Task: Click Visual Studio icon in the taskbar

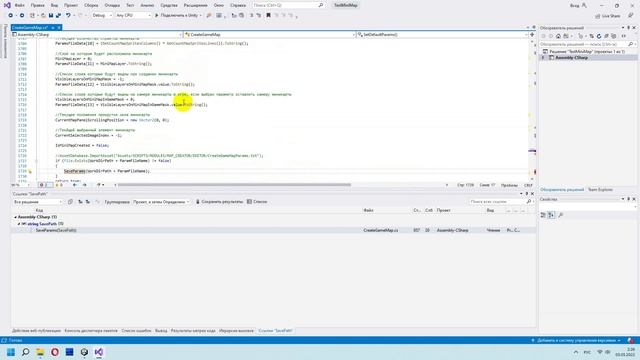Action: [99, 352]
